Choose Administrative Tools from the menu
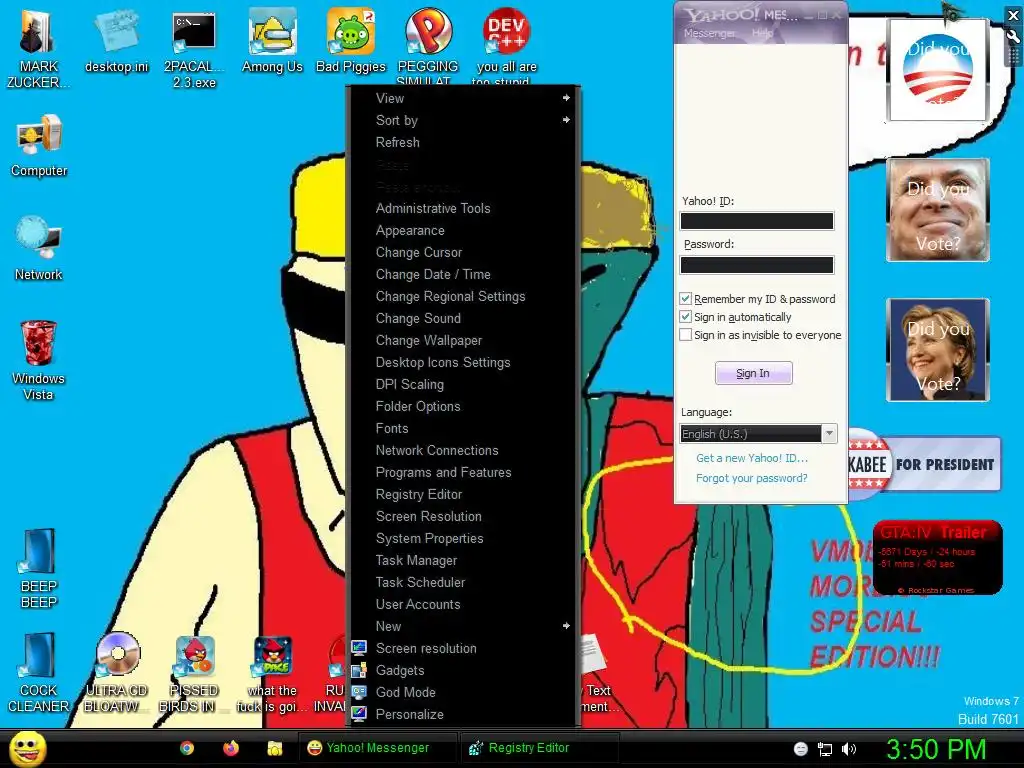Screen dimensions: 1024x768 click(464, 208)
